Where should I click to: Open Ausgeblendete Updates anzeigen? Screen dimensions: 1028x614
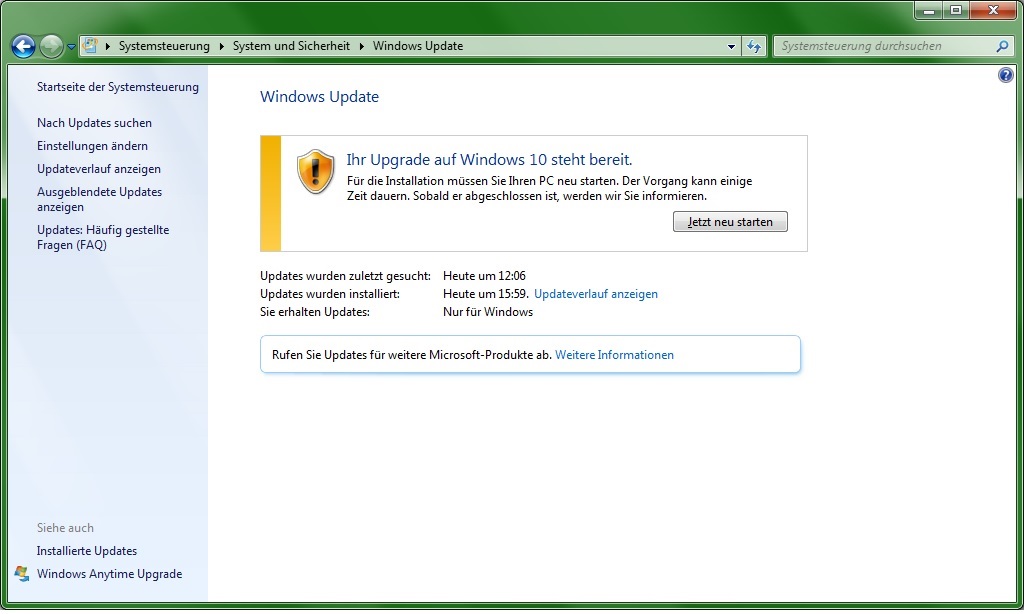(x=100, y=200)
